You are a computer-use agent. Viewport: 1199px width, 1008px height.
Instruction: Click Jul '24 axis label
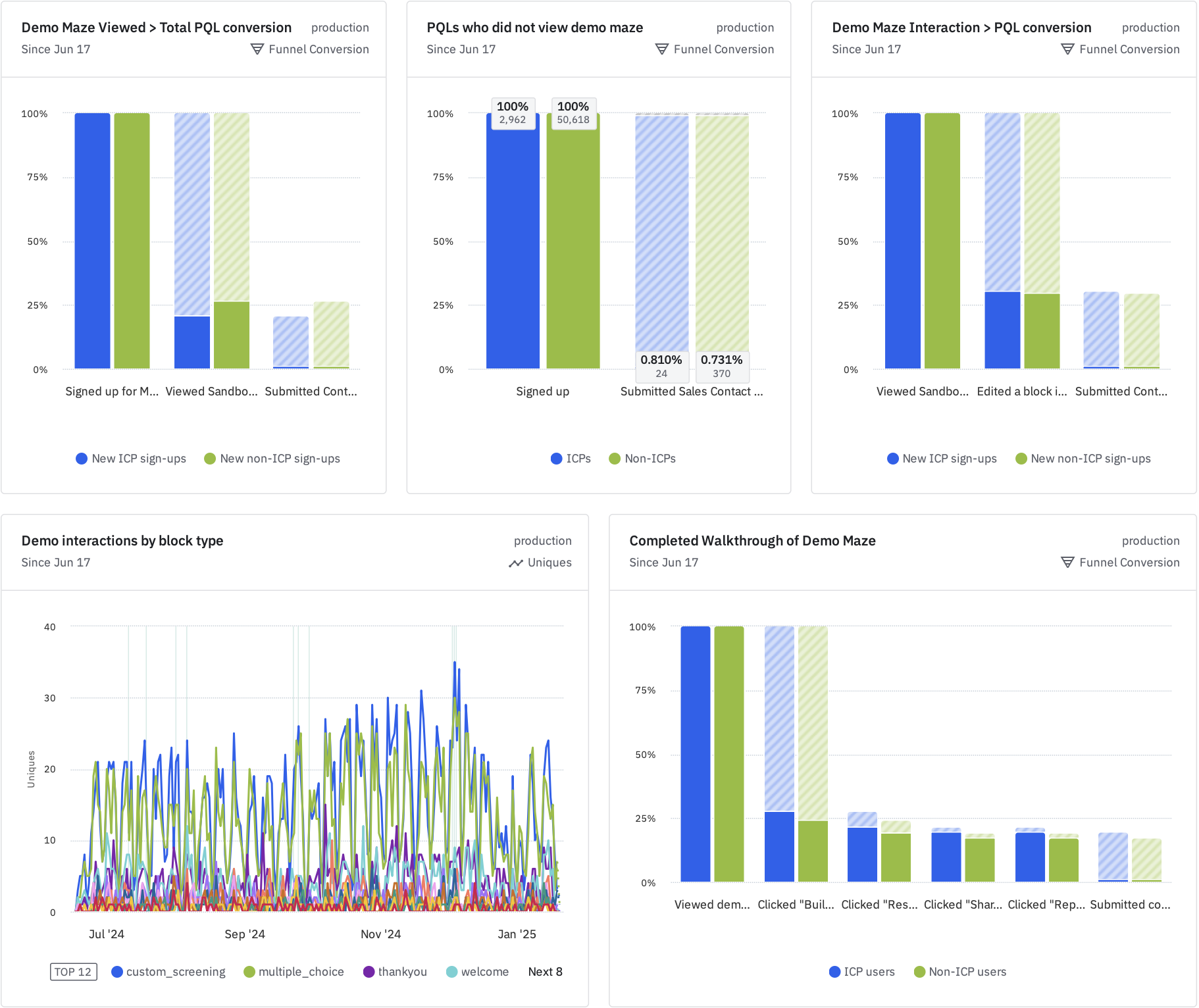point(107,934)
